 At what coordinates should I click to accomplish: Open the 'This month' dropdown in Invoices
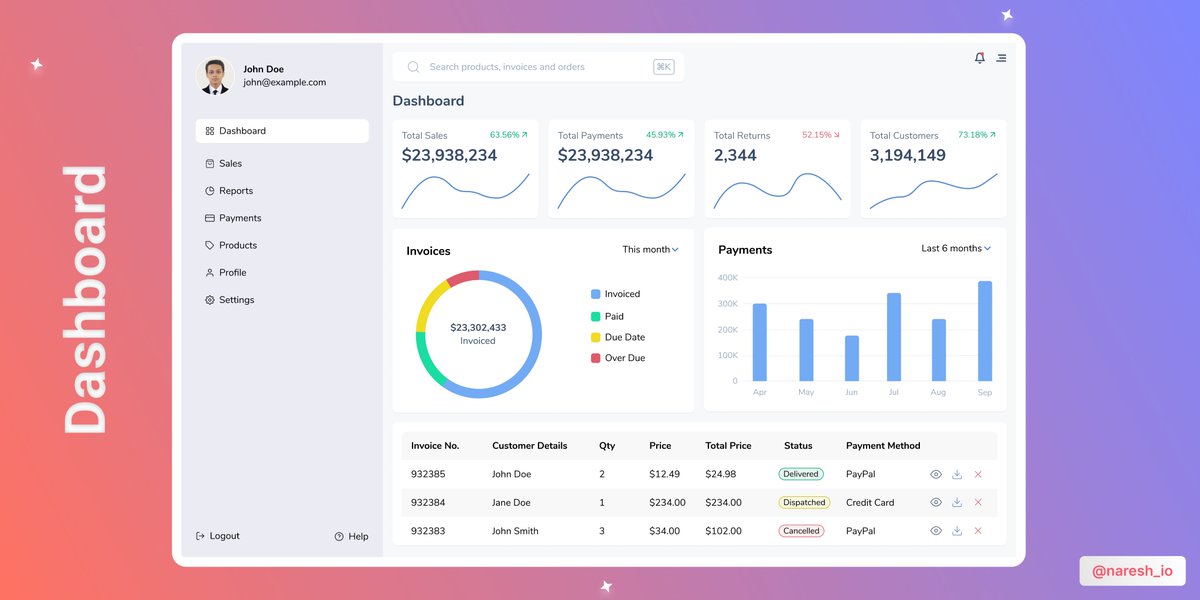tap(650, 249)
